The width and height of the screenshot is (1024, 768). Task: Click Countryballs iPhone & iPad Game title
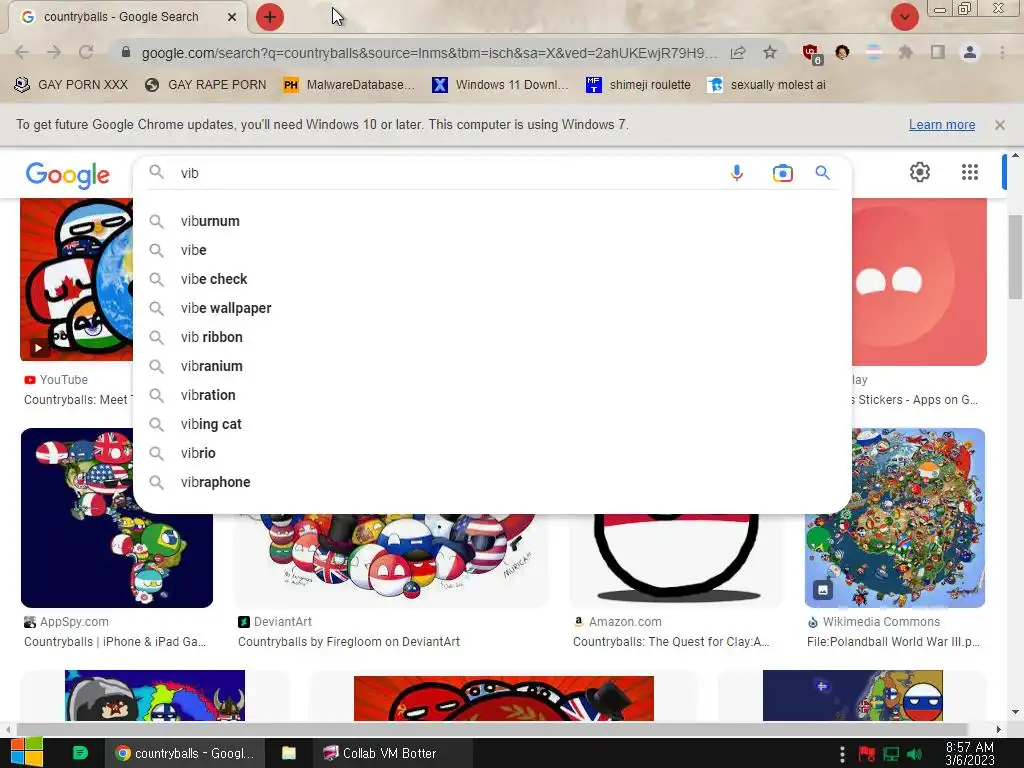click(x=115, y=642)
